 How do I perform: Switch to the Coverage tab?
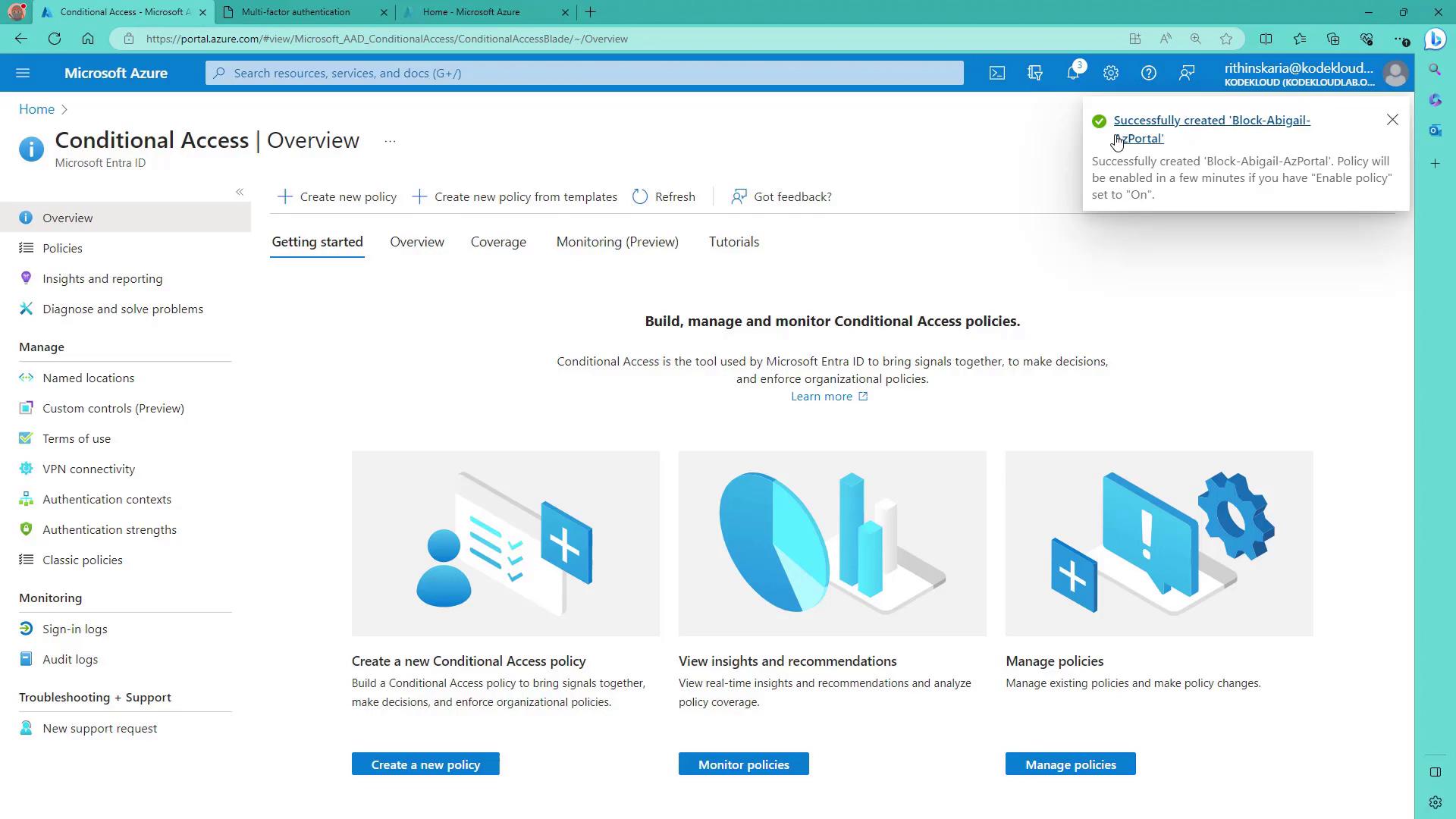click(x=498, y=242)
